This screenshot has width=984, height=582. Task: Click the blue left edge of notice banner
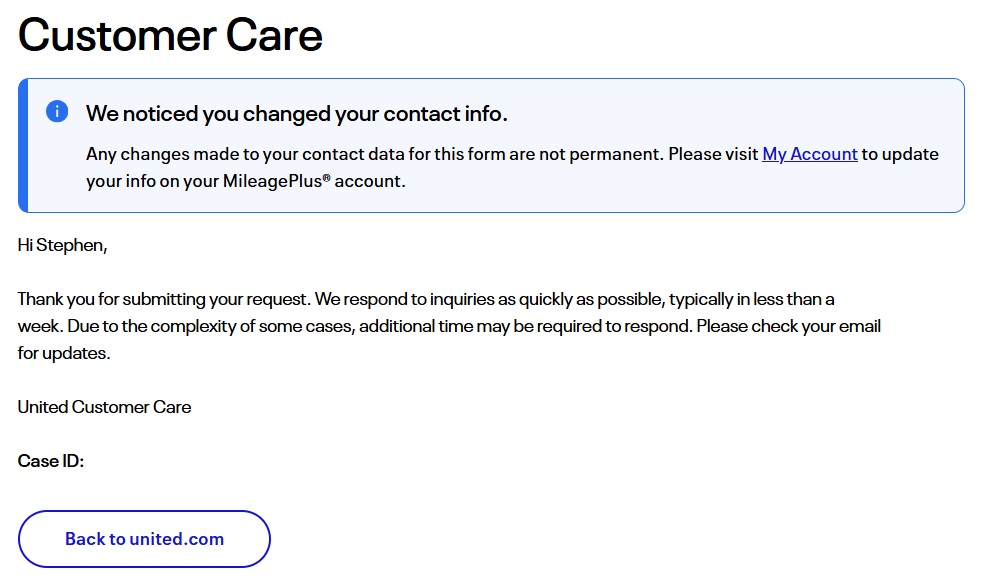coord(23,145)
